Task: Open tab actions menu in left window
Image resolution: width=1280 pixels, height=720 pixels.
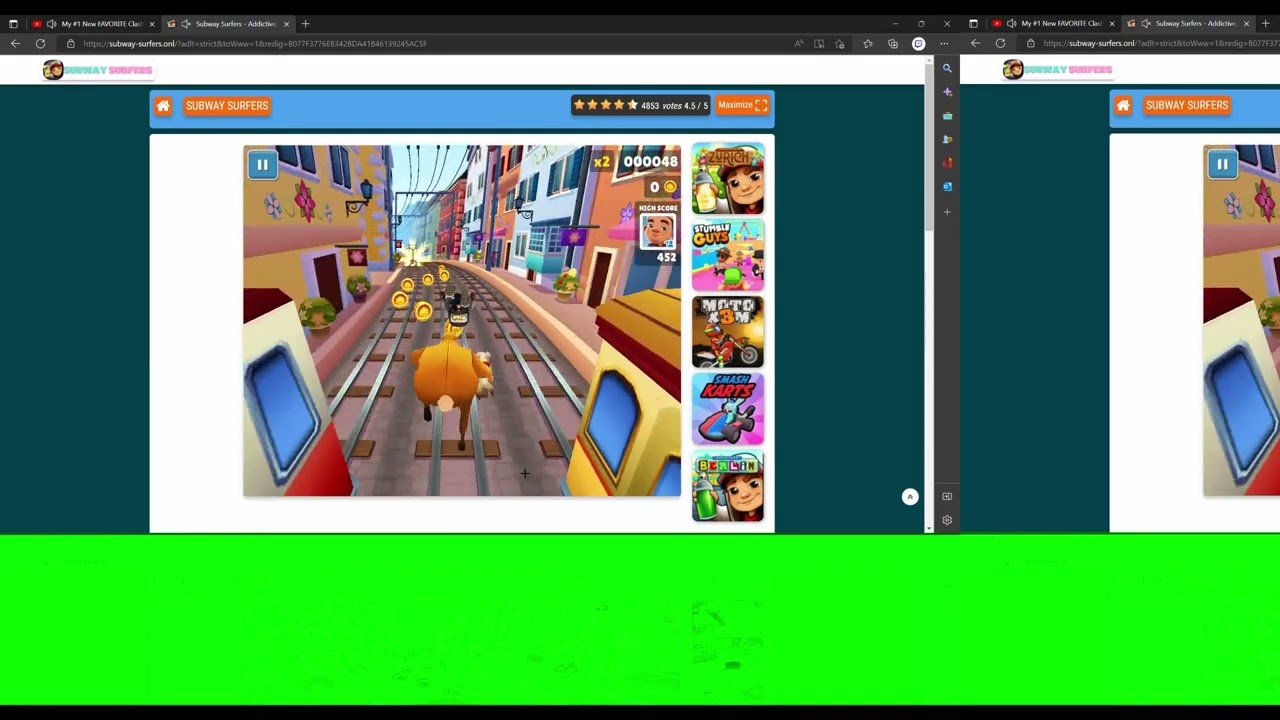Action: point(13,24)
